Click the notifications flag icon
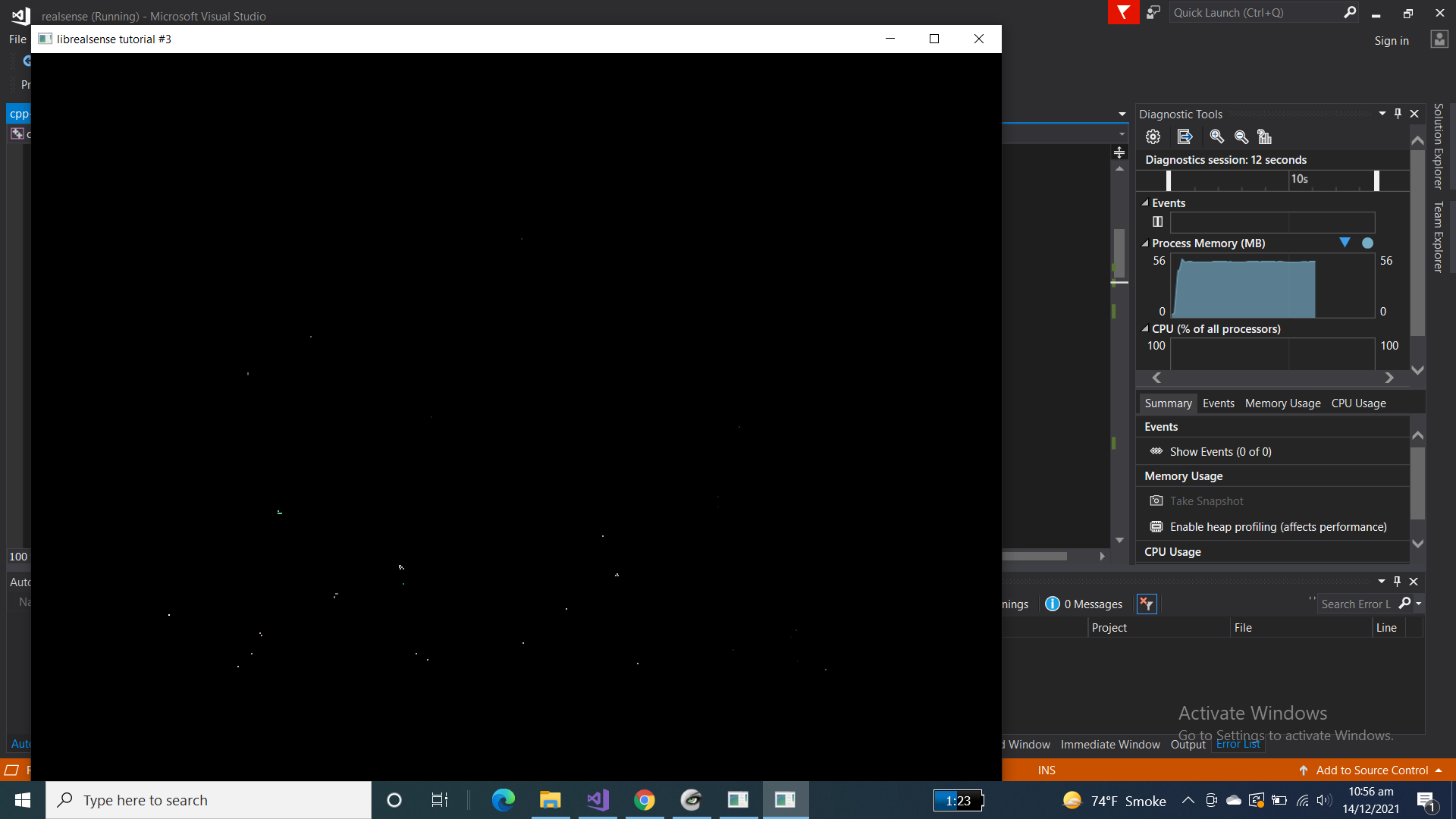Image resolution: width=1456 pixels, height=819 pixels. tap(1123, 13)
